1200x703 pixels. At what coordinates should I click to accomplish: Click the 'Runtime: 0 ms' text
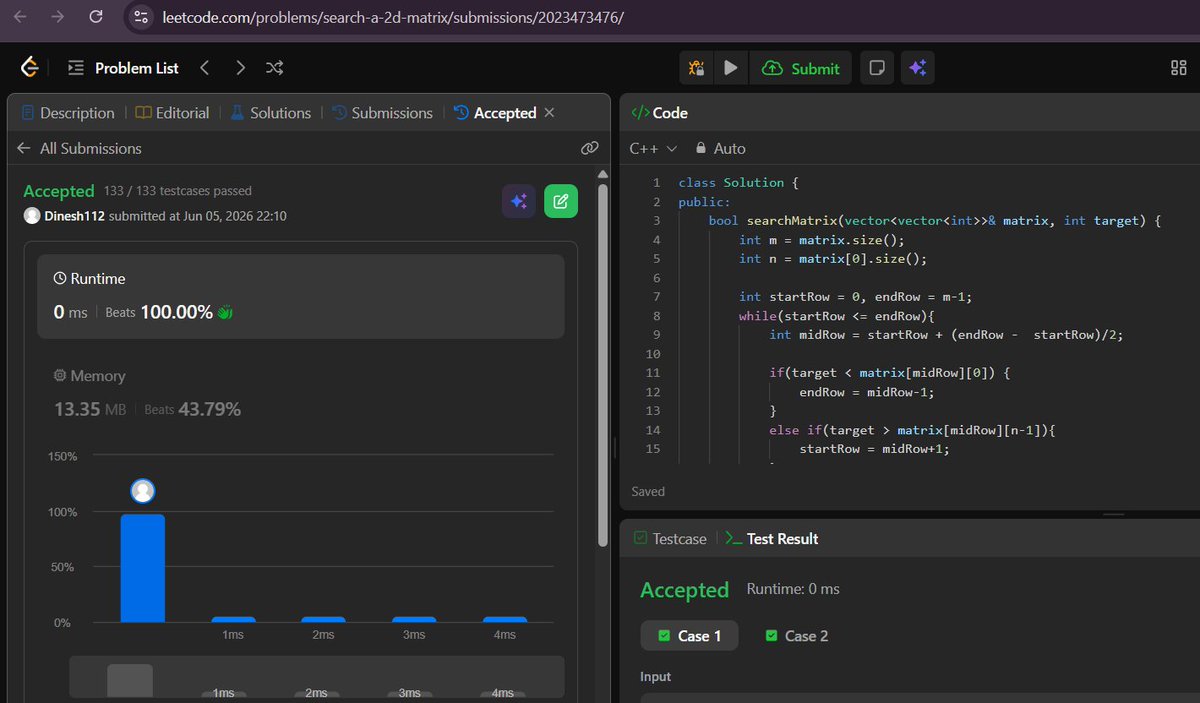click(793, 589)
